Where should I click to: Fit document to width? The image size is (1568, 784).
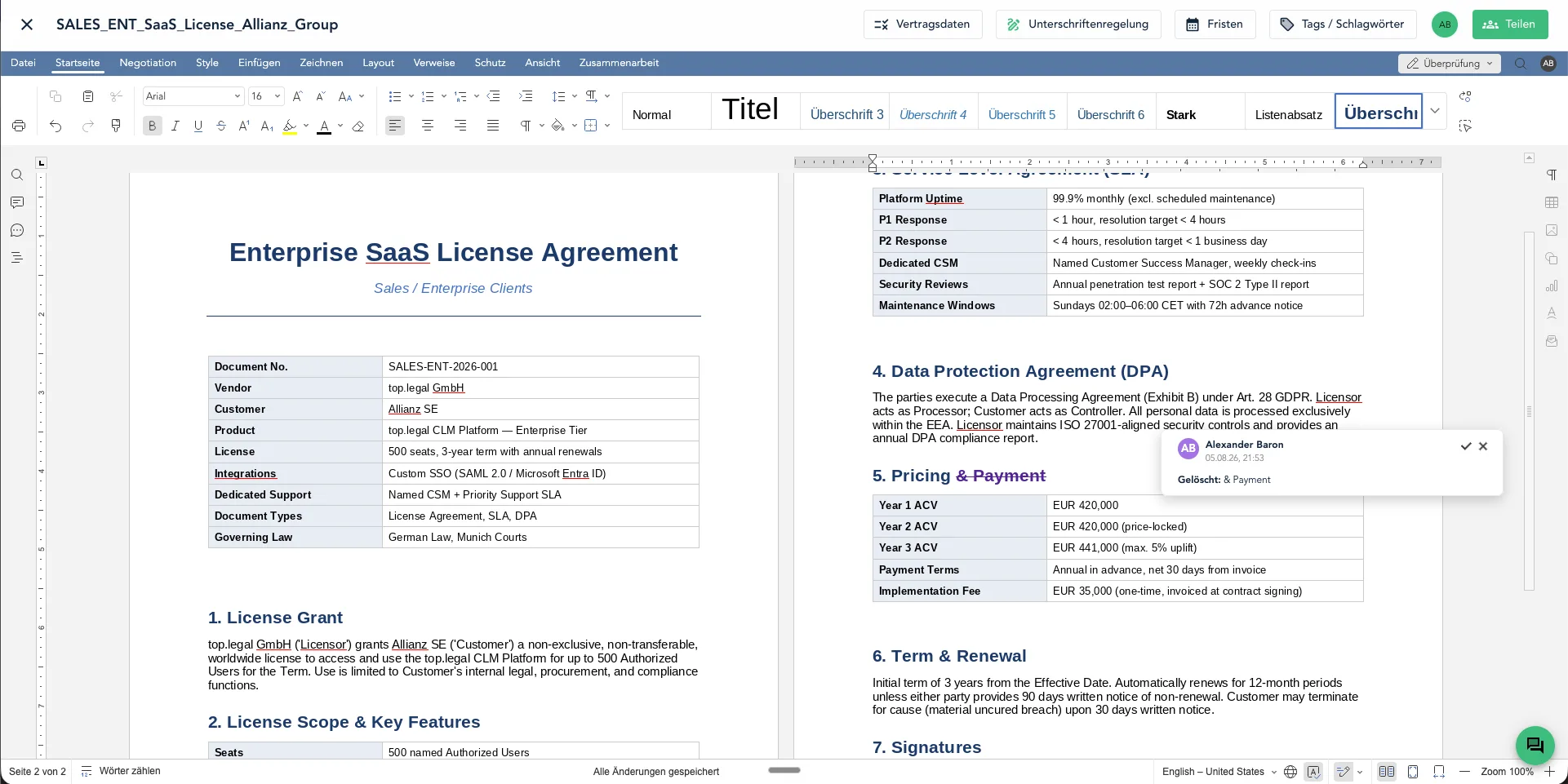pos(1439,772)
